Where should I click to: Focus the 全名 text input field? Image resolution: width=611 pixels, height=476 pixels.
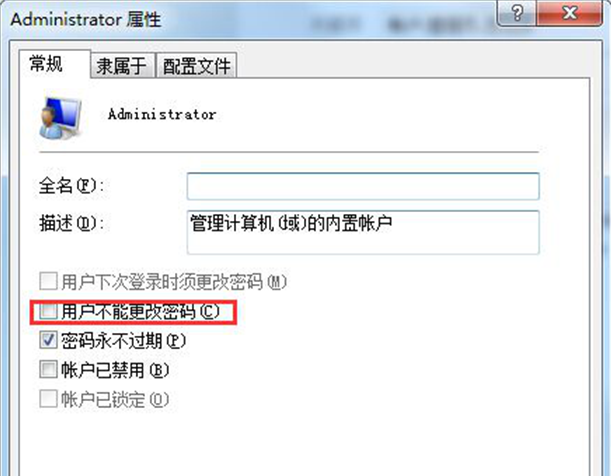[363, 186]
